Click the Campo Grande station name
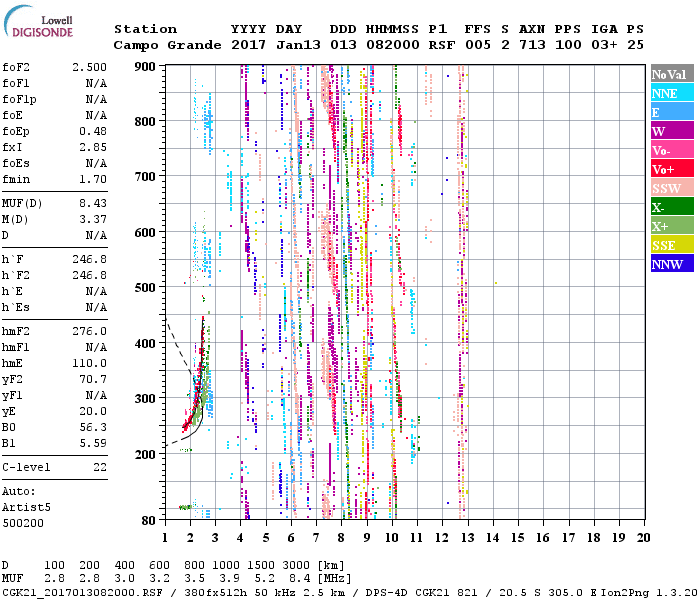This screenshot has width=700, height=600. pos(161,45)
